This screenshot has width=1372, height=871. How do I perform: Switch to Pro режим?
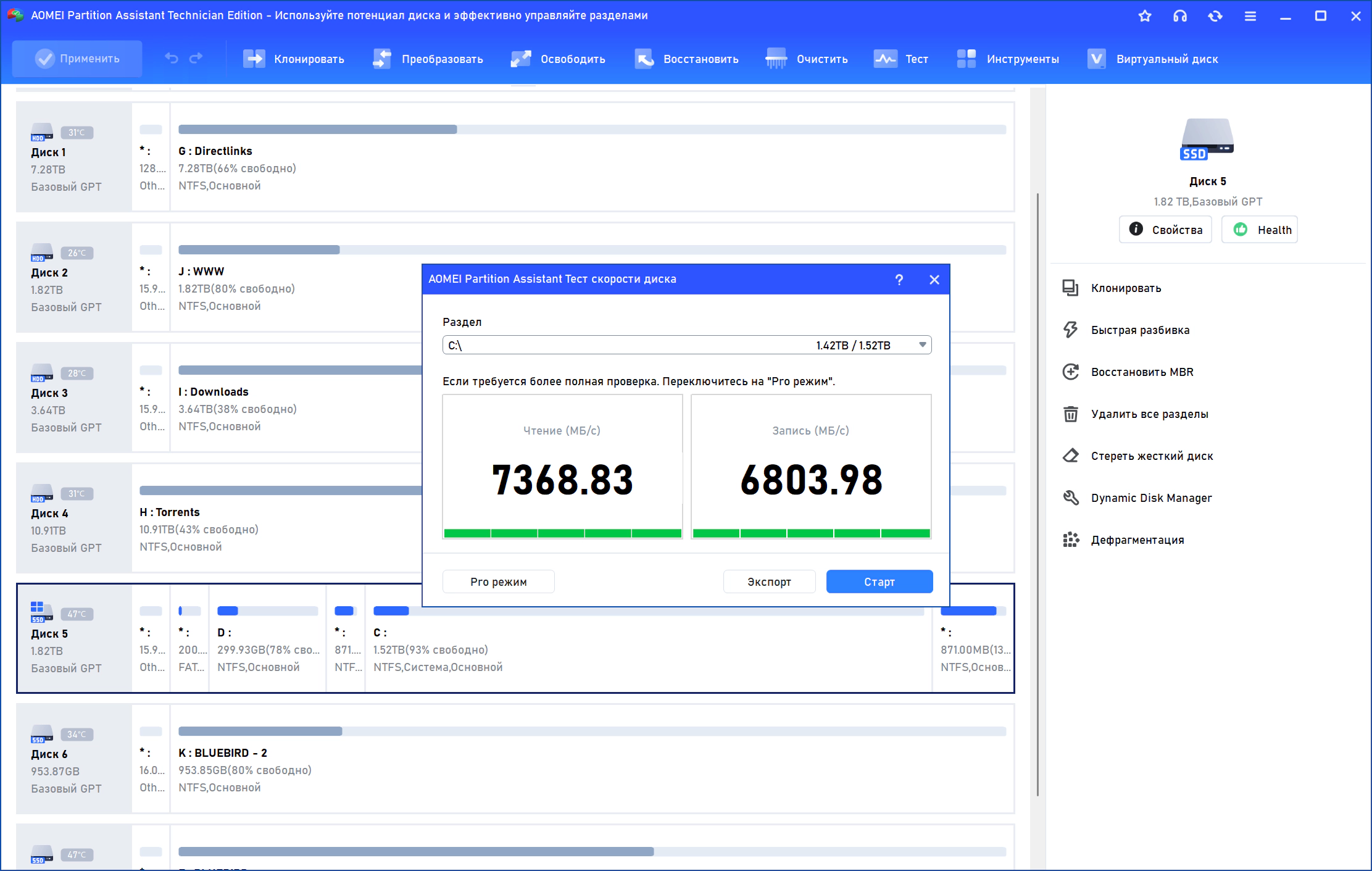(499, 581)
